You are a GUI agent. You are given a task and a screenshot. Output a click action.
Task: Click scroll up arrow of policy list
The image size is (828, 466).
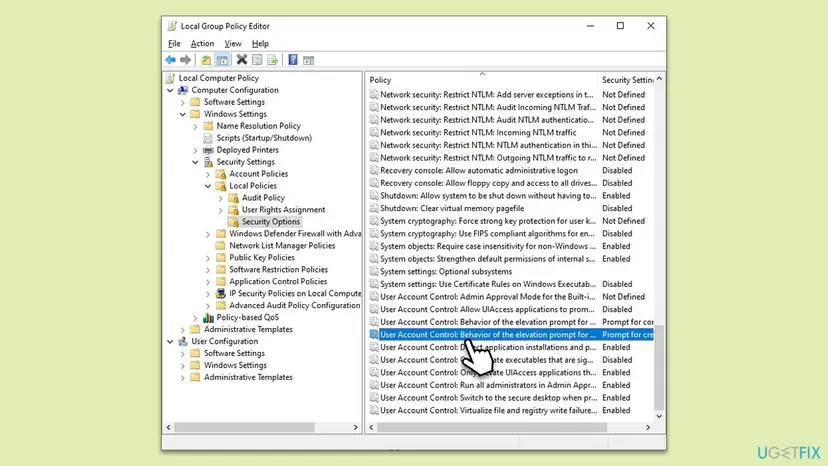click(659, 79)
